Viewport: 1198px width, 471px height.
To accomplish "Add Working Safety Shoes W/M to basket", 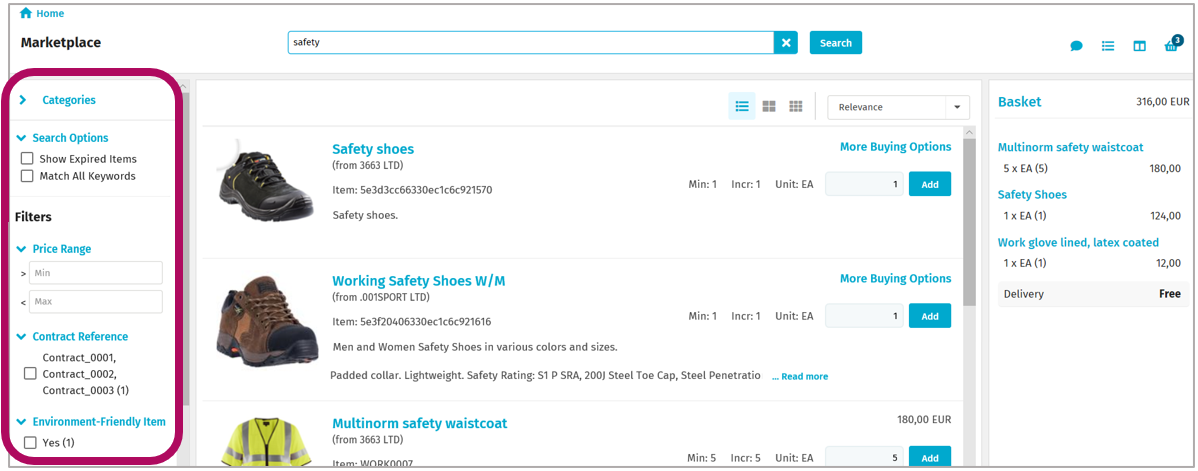I will (930, 316).
